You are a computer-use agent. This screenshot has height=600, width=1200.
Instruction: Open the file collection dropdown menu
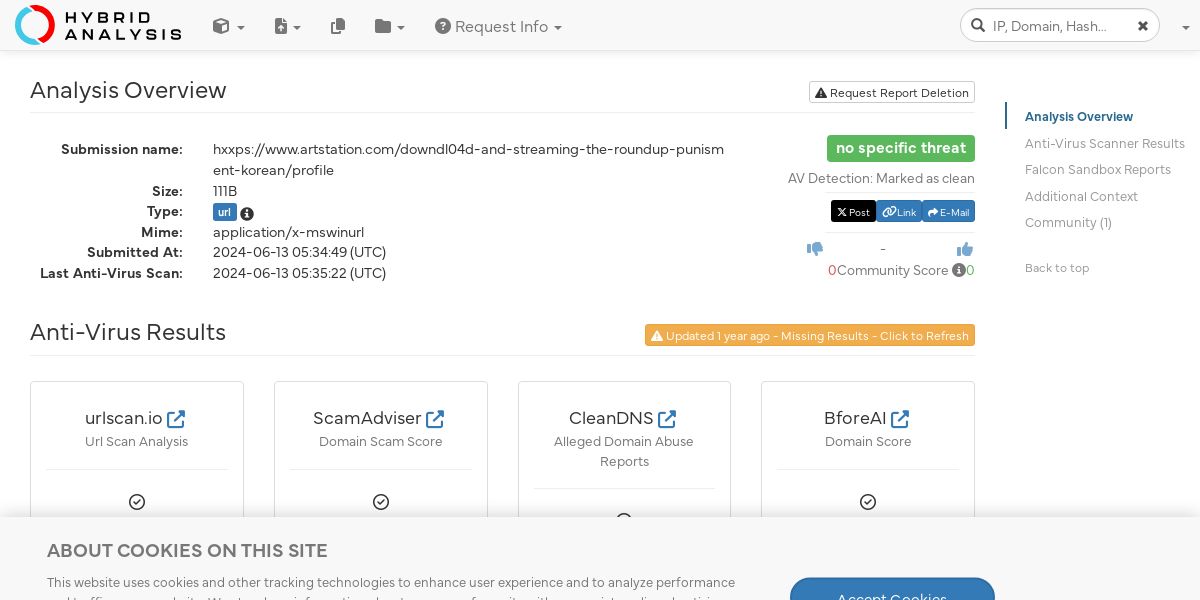(287, 27)
